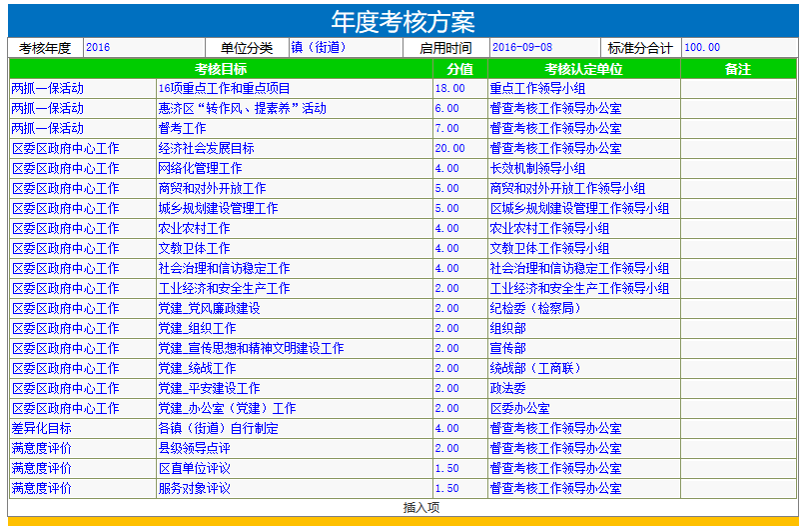Click the 插入项 button at bottom
Image resolution: width=803 pixels, height=526 pixels.
pyautogui.click(x=421, y=507)
